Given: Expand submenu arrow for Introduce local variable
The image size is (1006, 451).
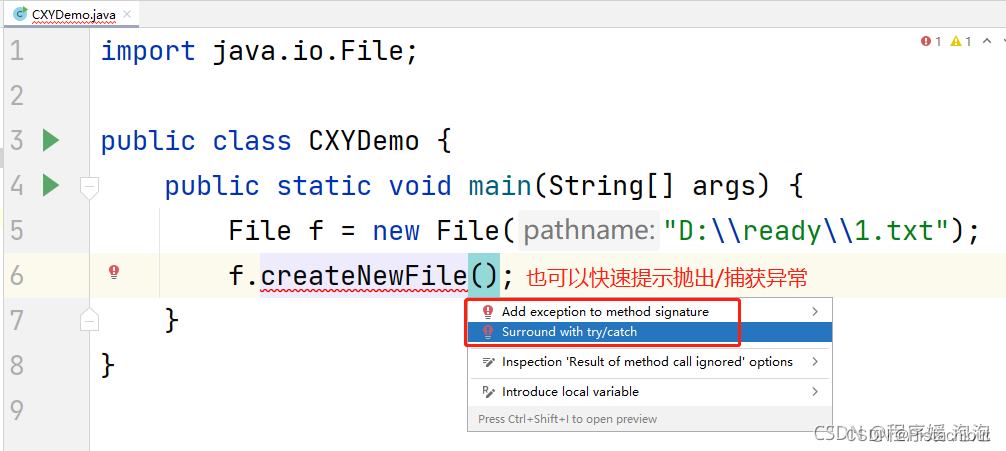Looking at the screenshot, I should (815, 391).
